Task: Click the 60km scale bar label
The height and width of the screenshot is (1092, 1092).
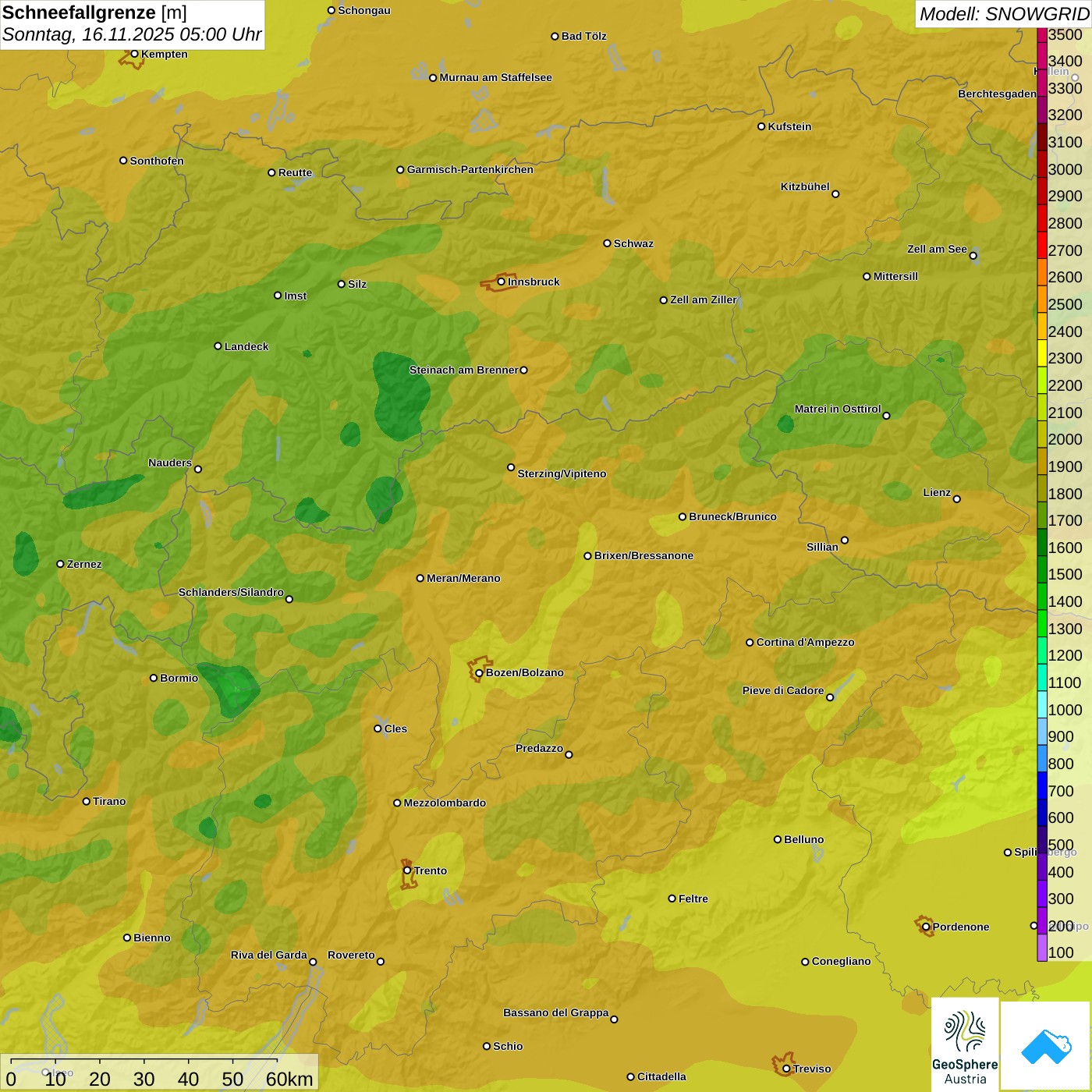Action: click(x=289, y=1079)
